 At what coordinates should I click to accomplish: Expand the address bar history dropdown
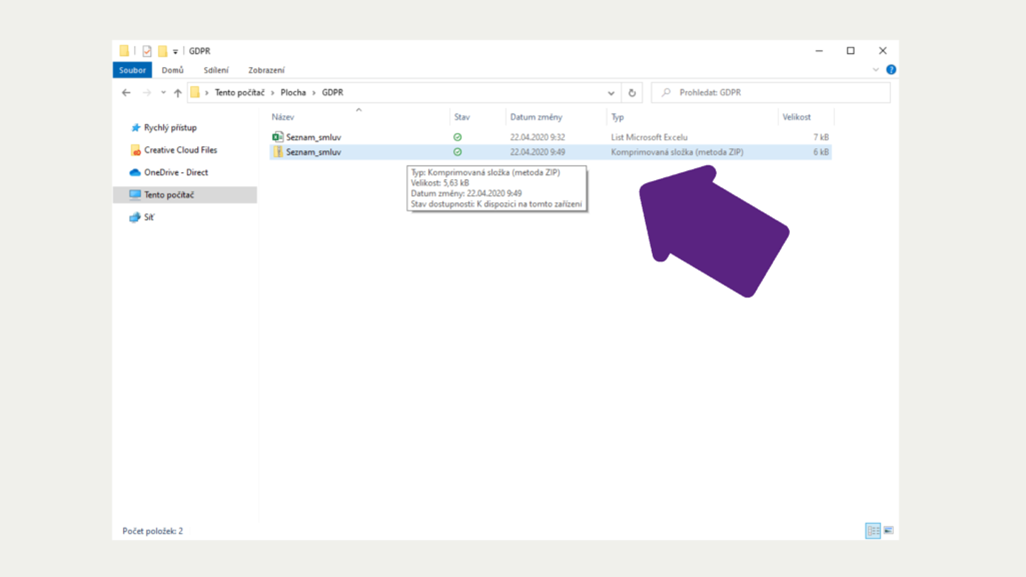(x=611, y=93)
